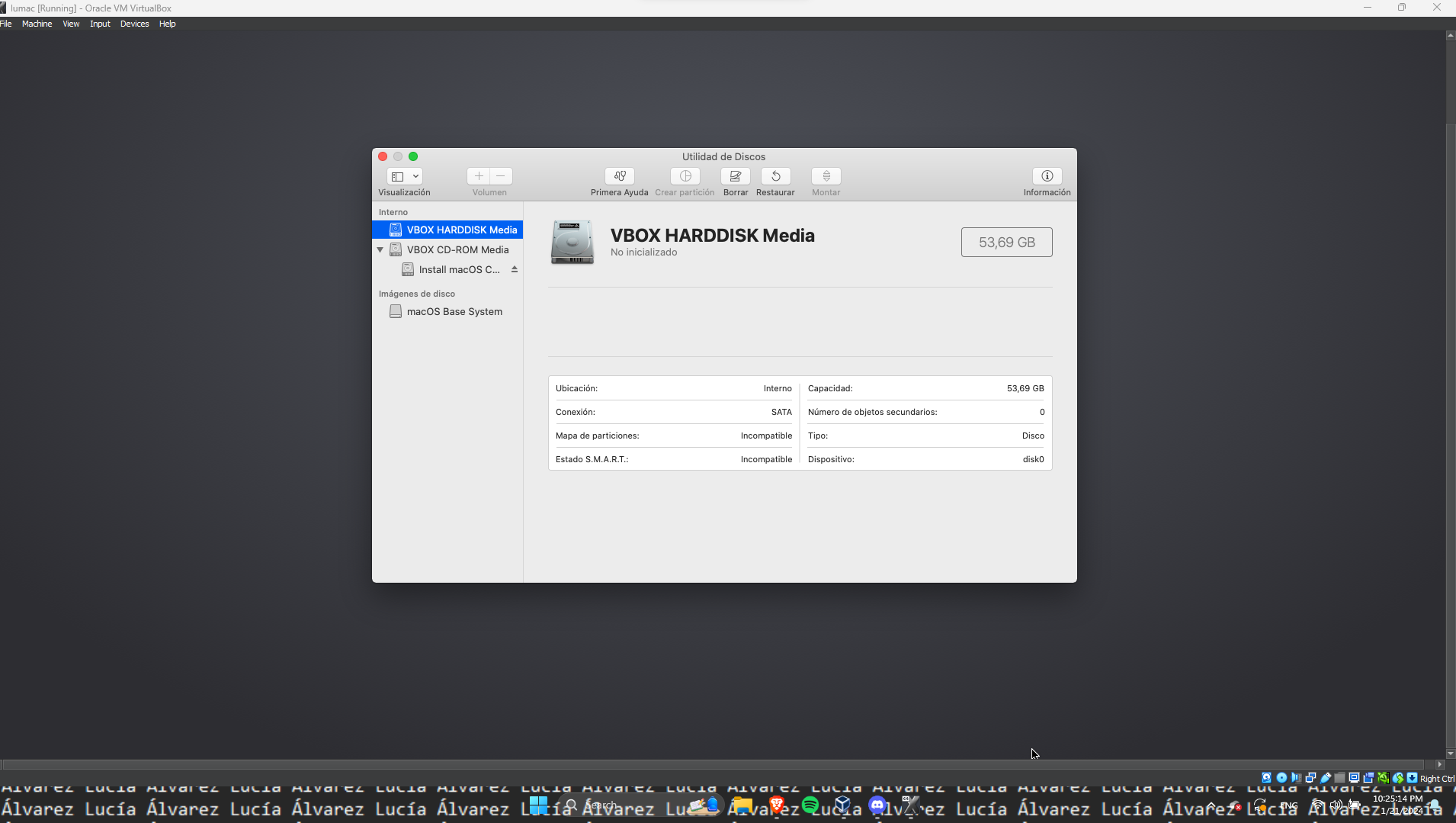1456x823 pixels.
Task: Click the Primera Ayuda first aid icon
Action: (x=619, y=176)
